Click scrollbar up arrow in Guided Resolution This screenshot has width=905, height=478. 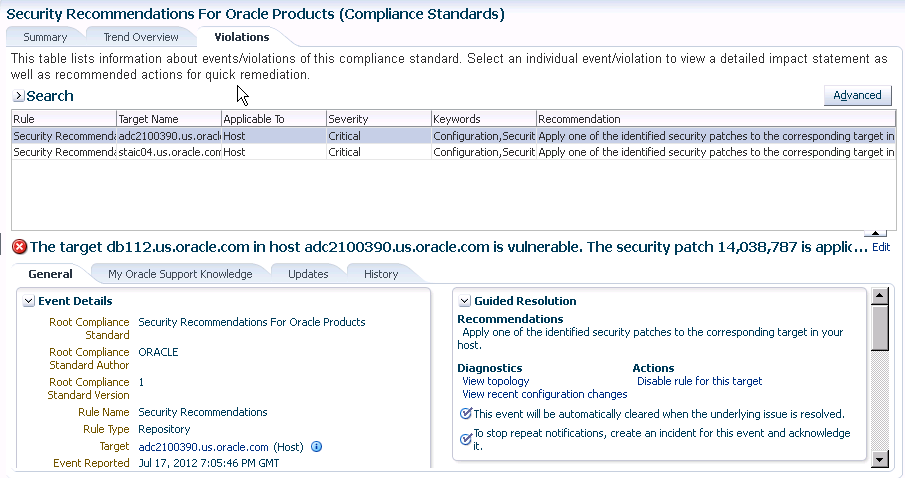pos(879,296)
